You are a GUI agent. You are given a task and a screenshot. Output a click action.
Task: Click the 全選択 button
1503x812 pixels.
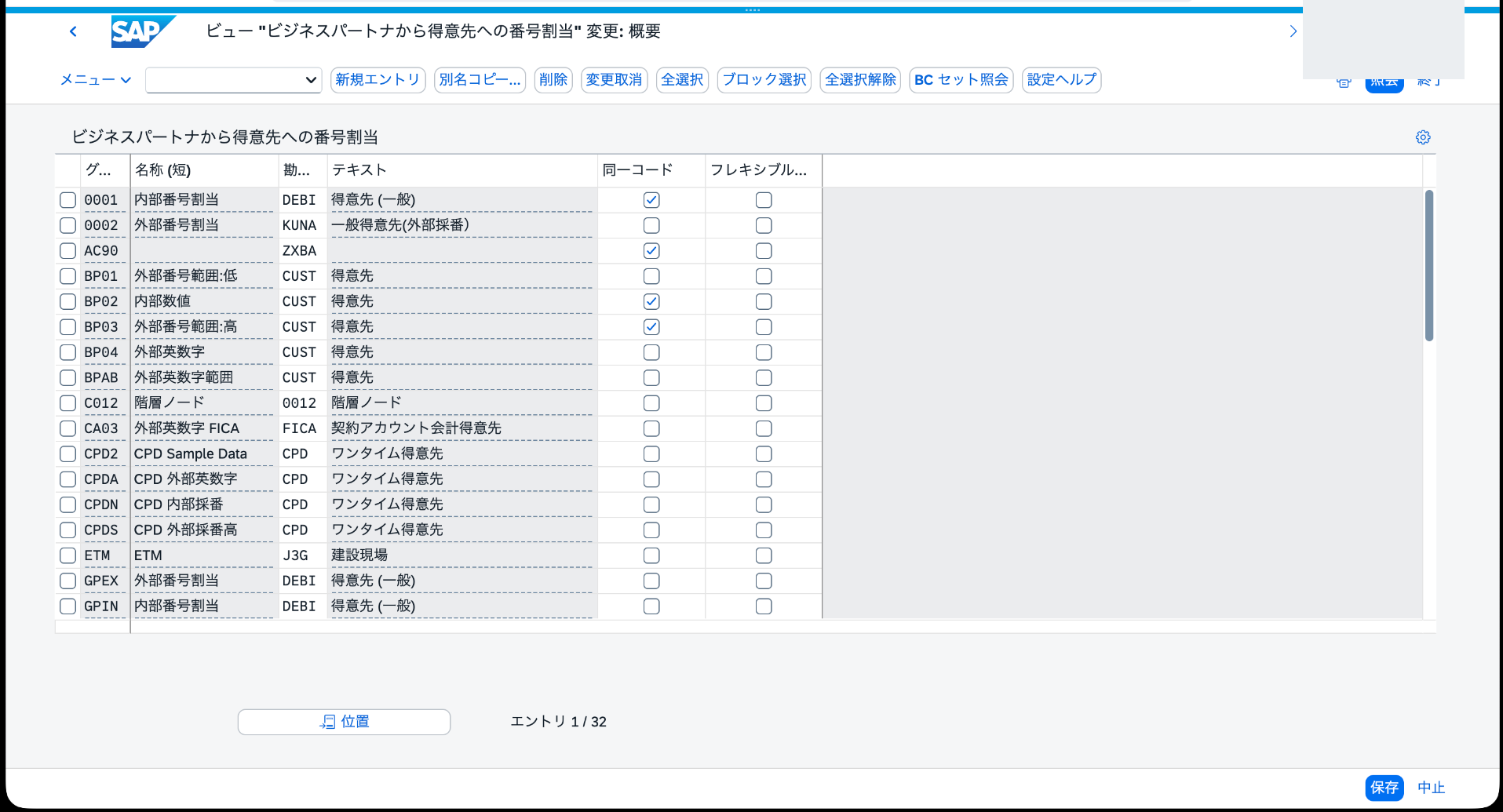682,79
